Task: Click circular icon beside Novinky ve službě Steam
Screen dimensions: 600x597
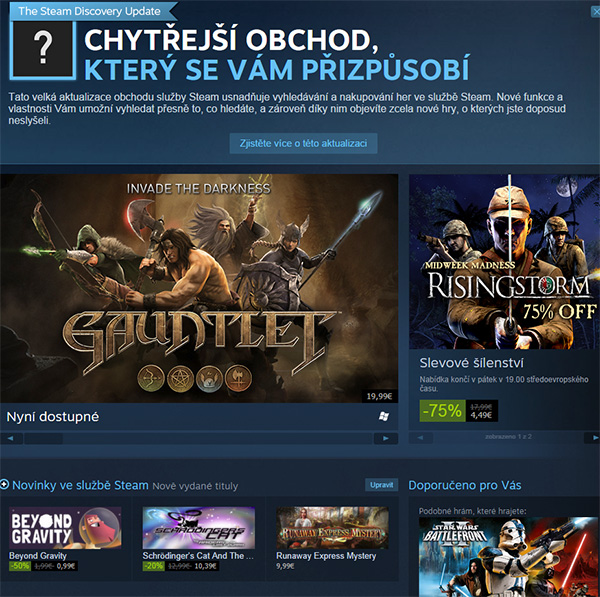Action: pos(5,484)
